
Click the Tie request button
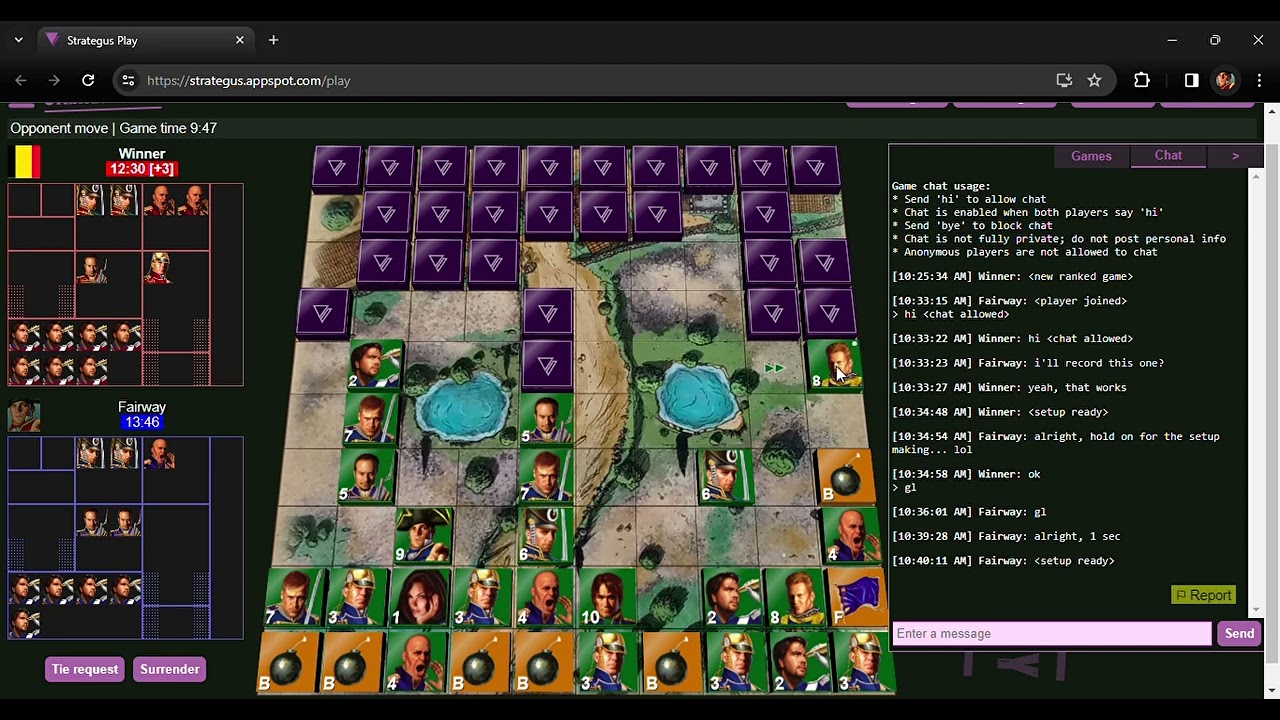point(85,669)
